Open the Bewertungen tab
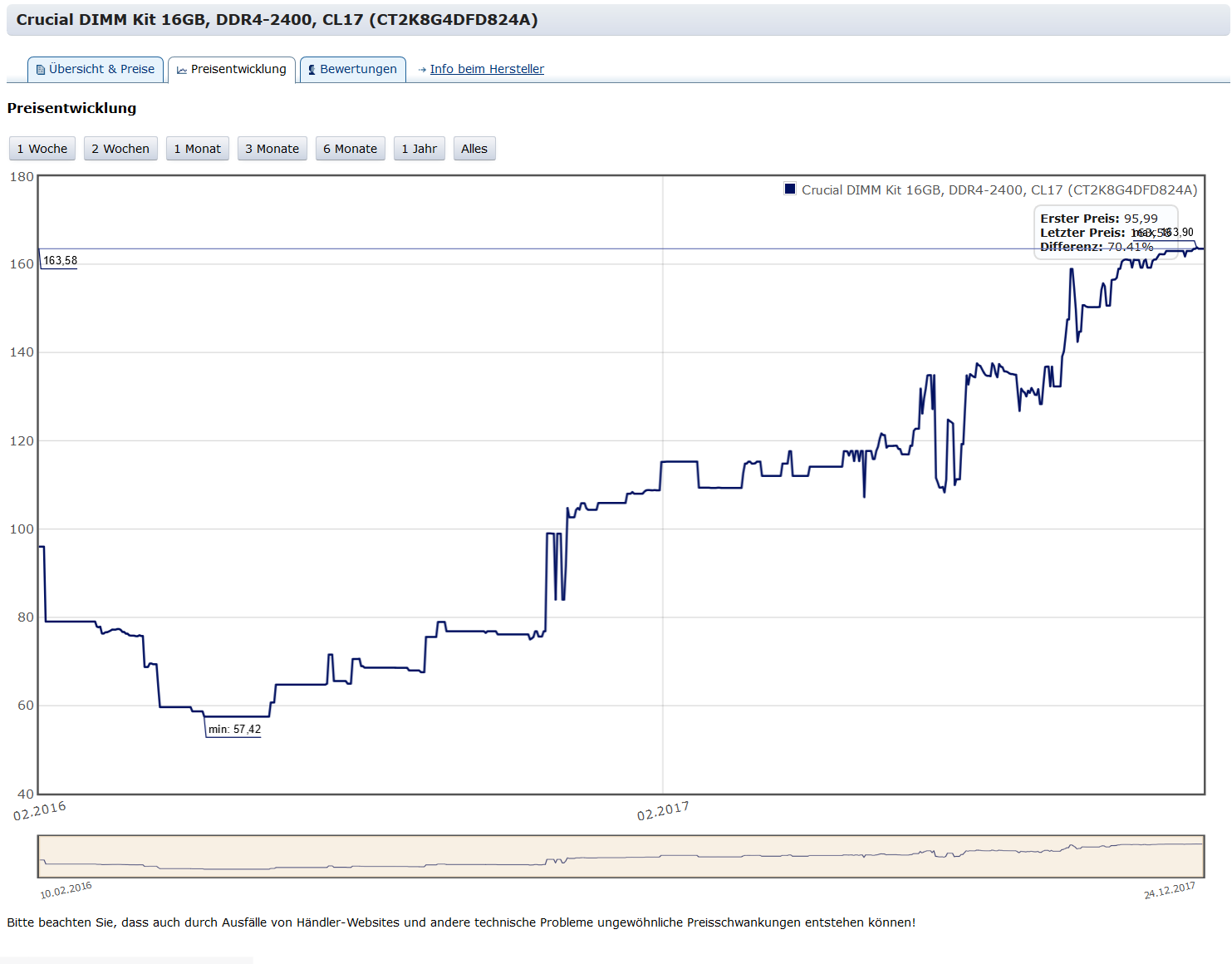 353,70
